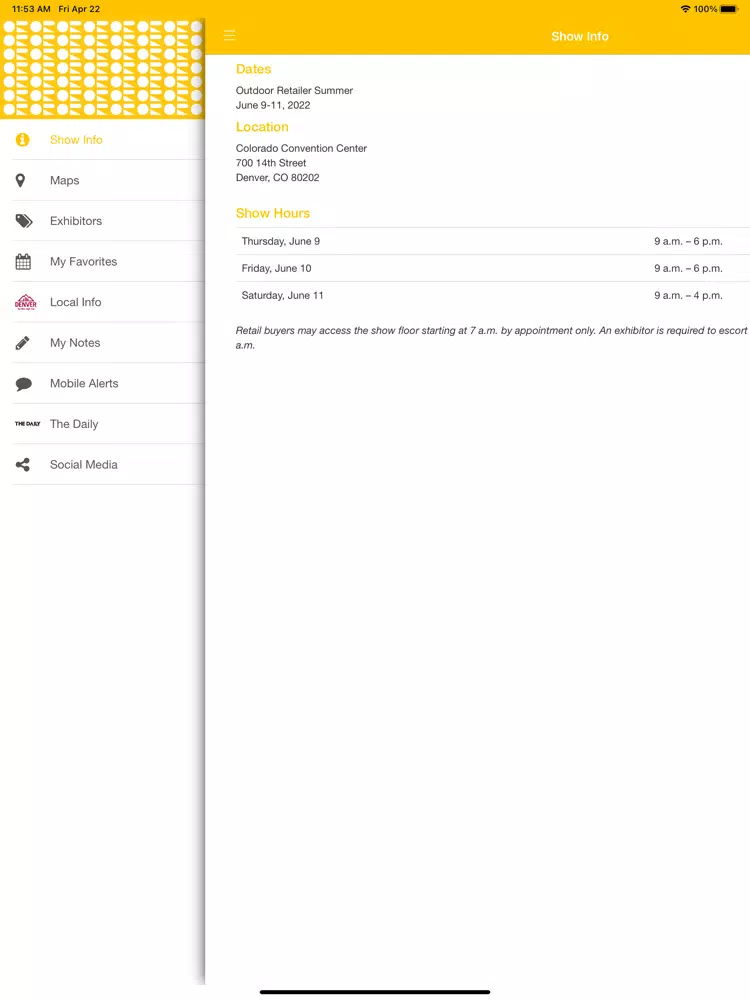Click the Exhibitors tags icon
Viewport: 750px width, 1000px height.
pos(24,221)
